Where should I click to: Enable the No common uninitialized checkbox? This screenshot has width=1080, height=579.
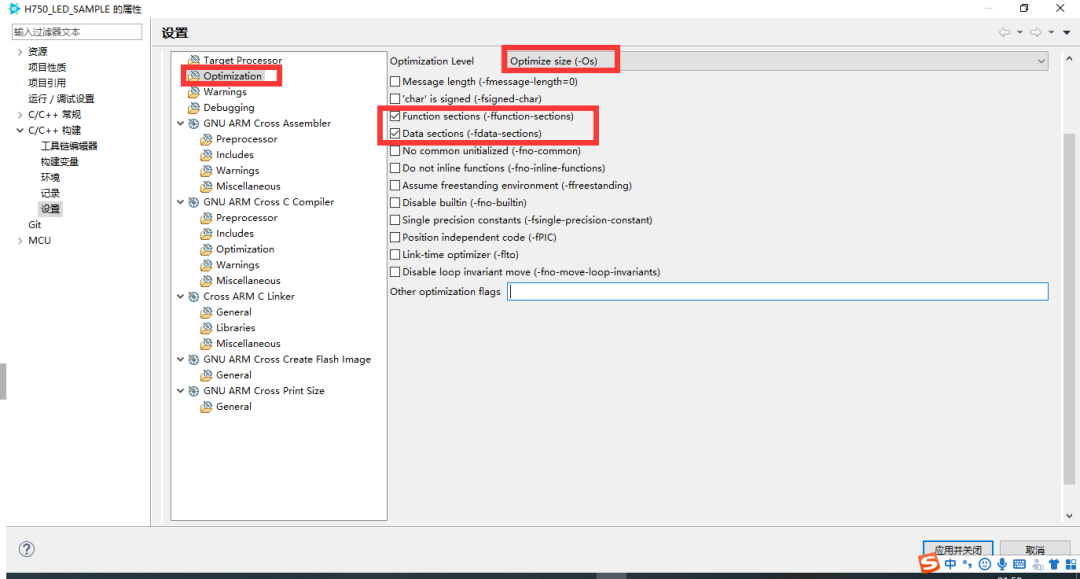pos(395,151)
